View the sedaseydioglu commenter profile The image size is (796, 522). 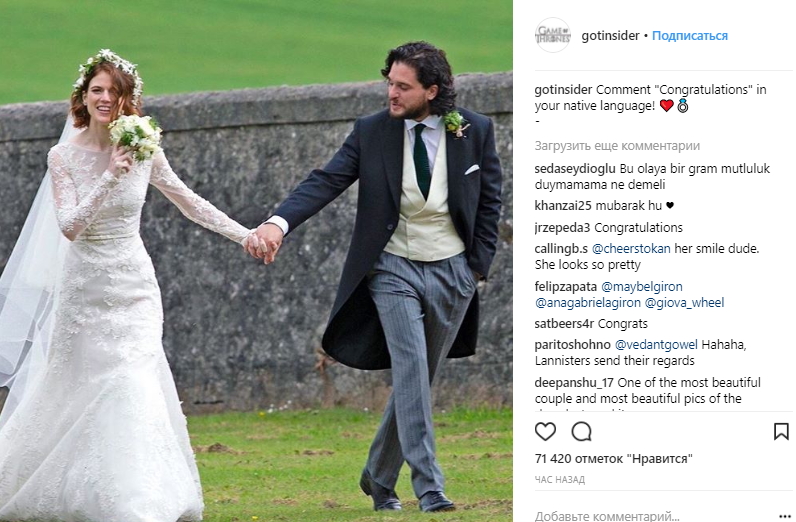575,169
